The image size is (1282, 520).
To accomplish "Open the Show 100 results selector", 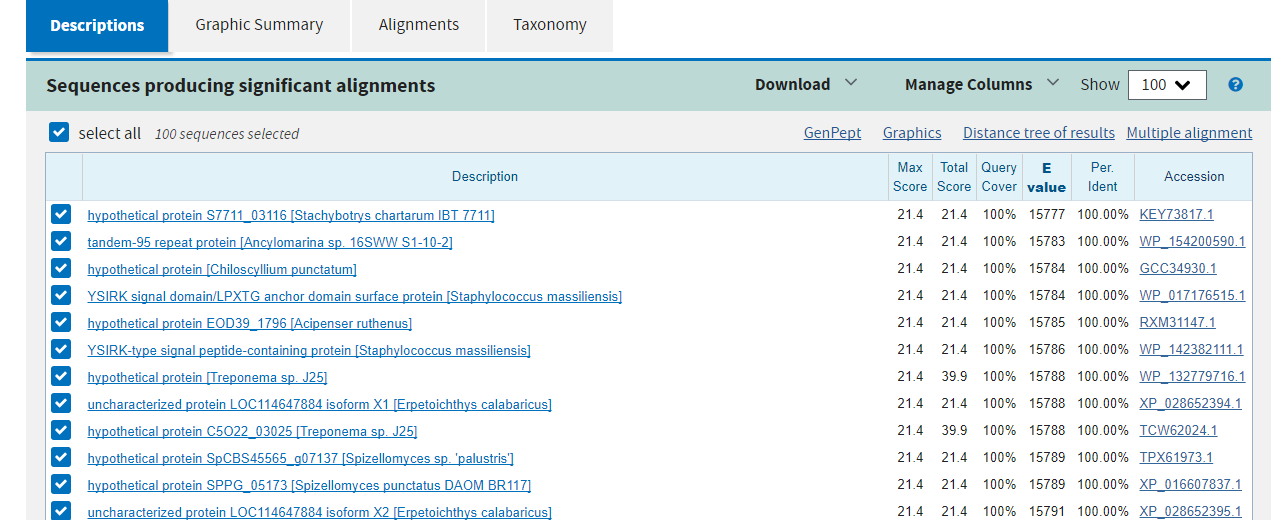I will [x=1166, y=85].
